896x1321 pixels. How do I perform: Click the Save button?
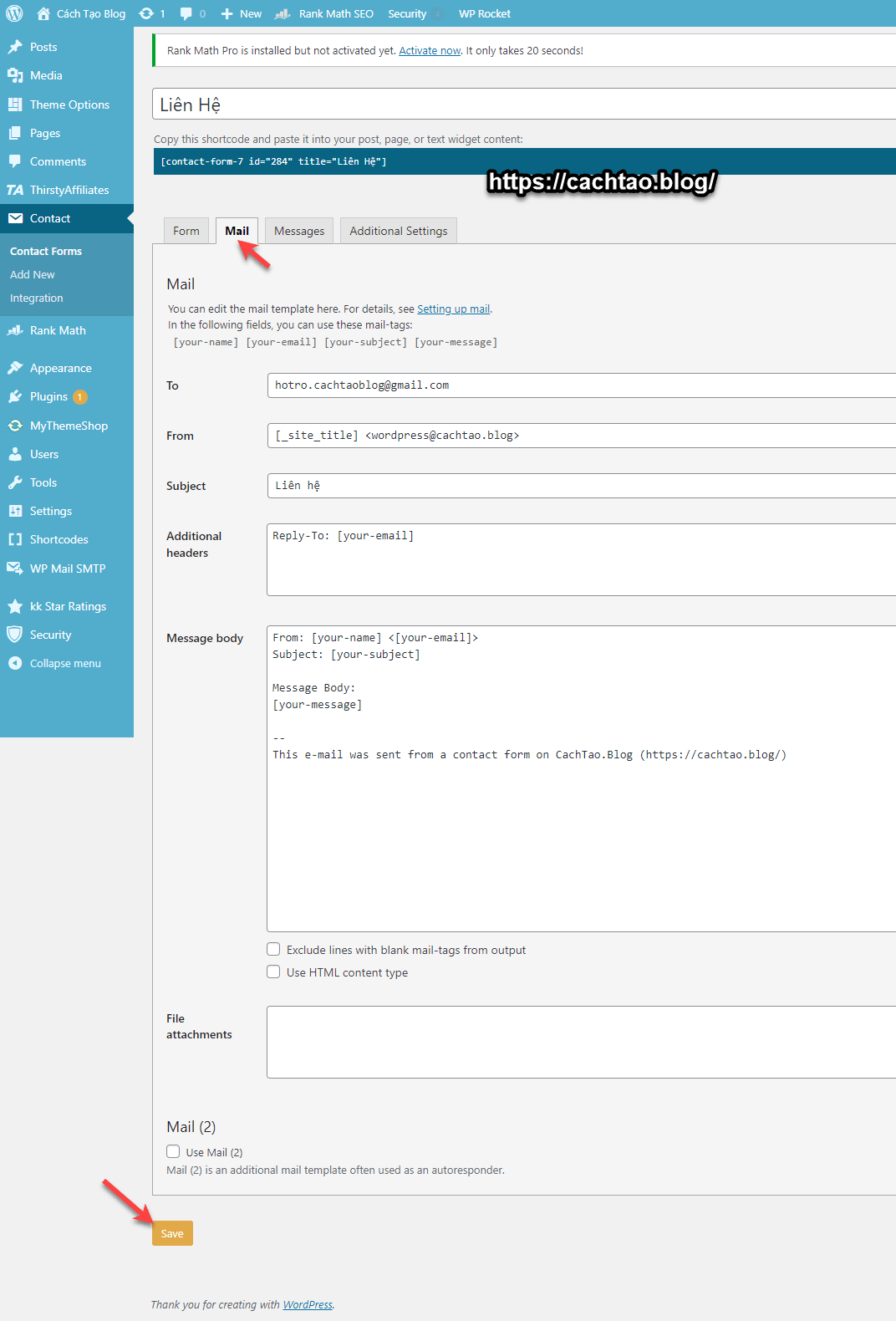[172, 1233]
